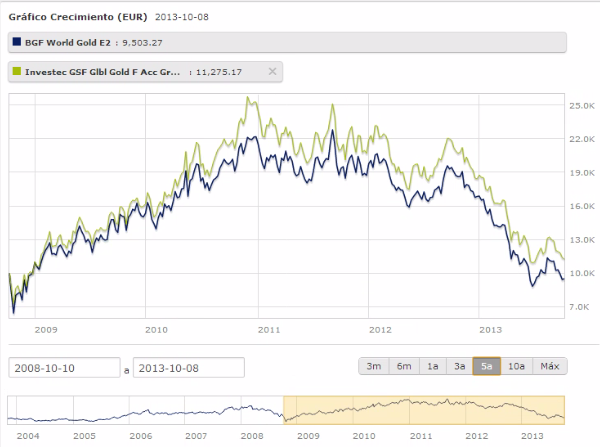This screenshot has width=600, height=447.
Task: Show the 3a period
Action: pos(460,366)
